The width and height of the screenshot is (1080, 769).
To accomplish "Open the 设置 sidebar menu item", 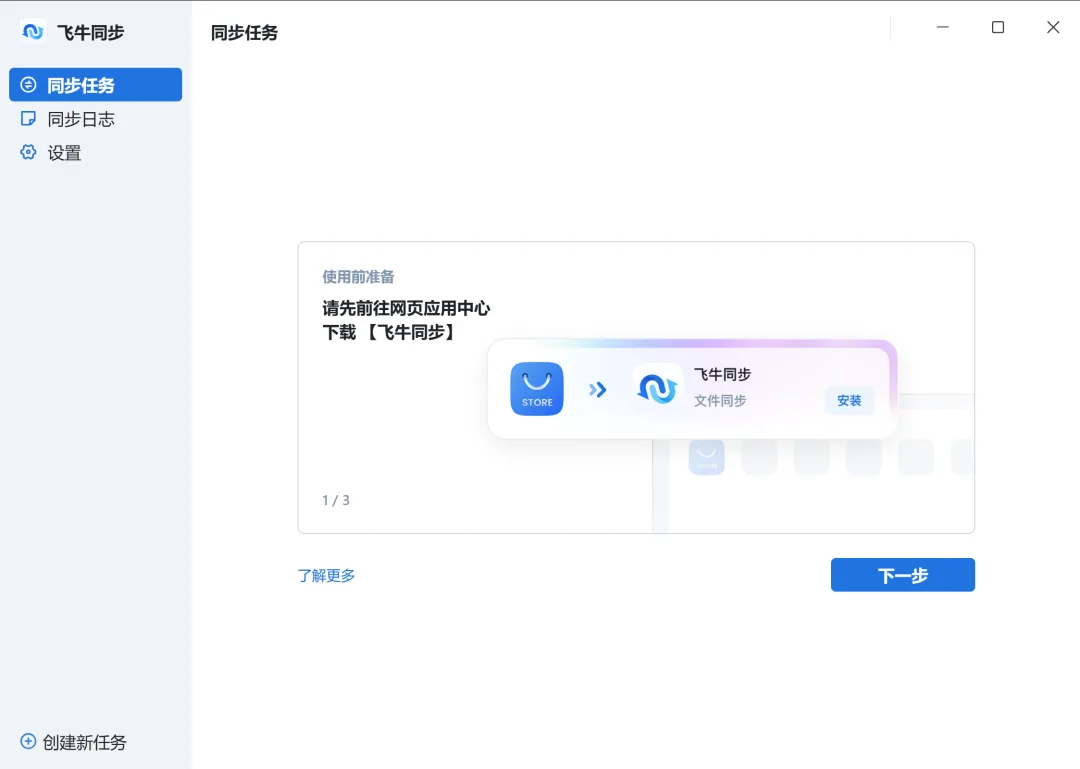I will click(x=95, y=153).
